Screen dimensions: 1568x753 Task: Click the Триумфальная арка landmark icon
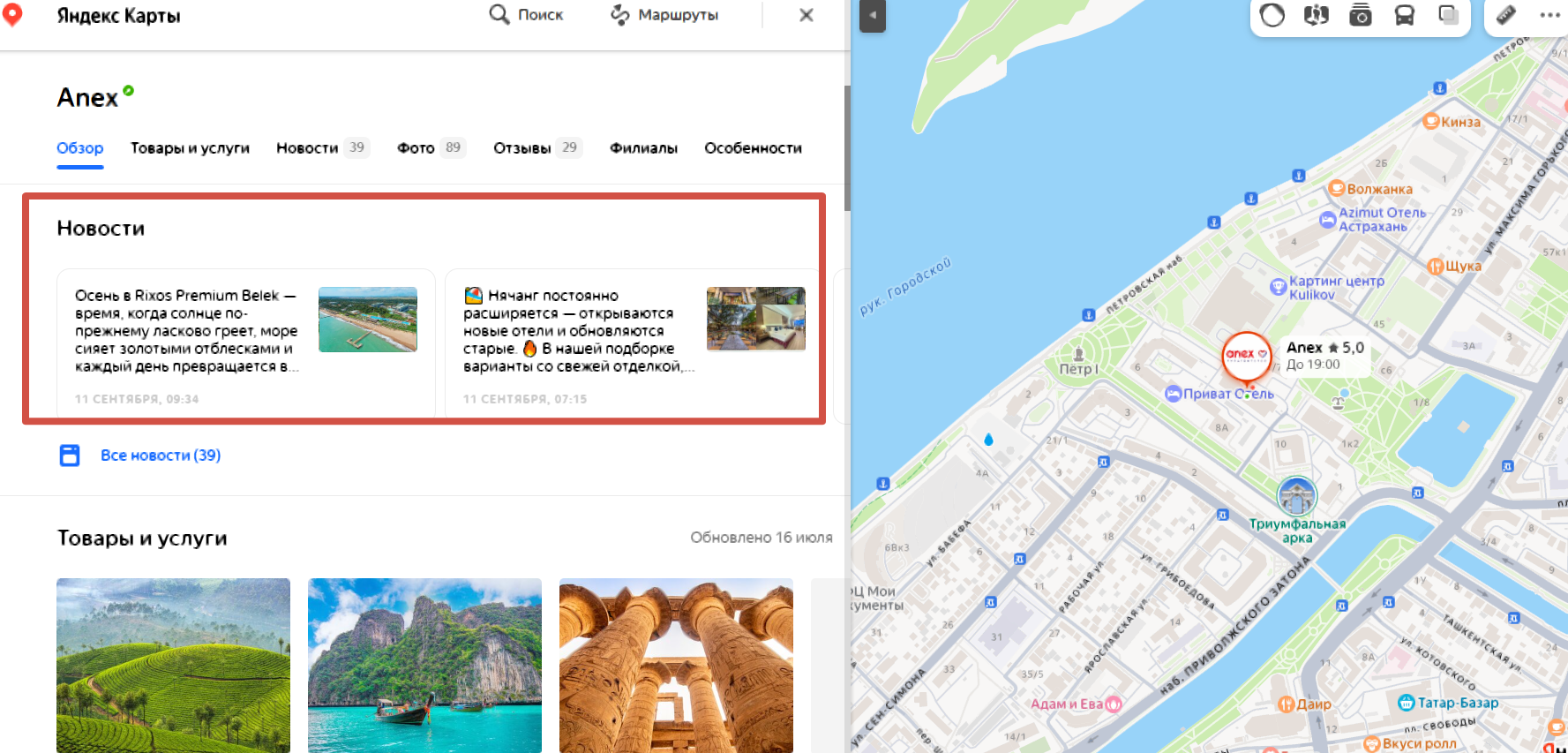point(1296,496)
